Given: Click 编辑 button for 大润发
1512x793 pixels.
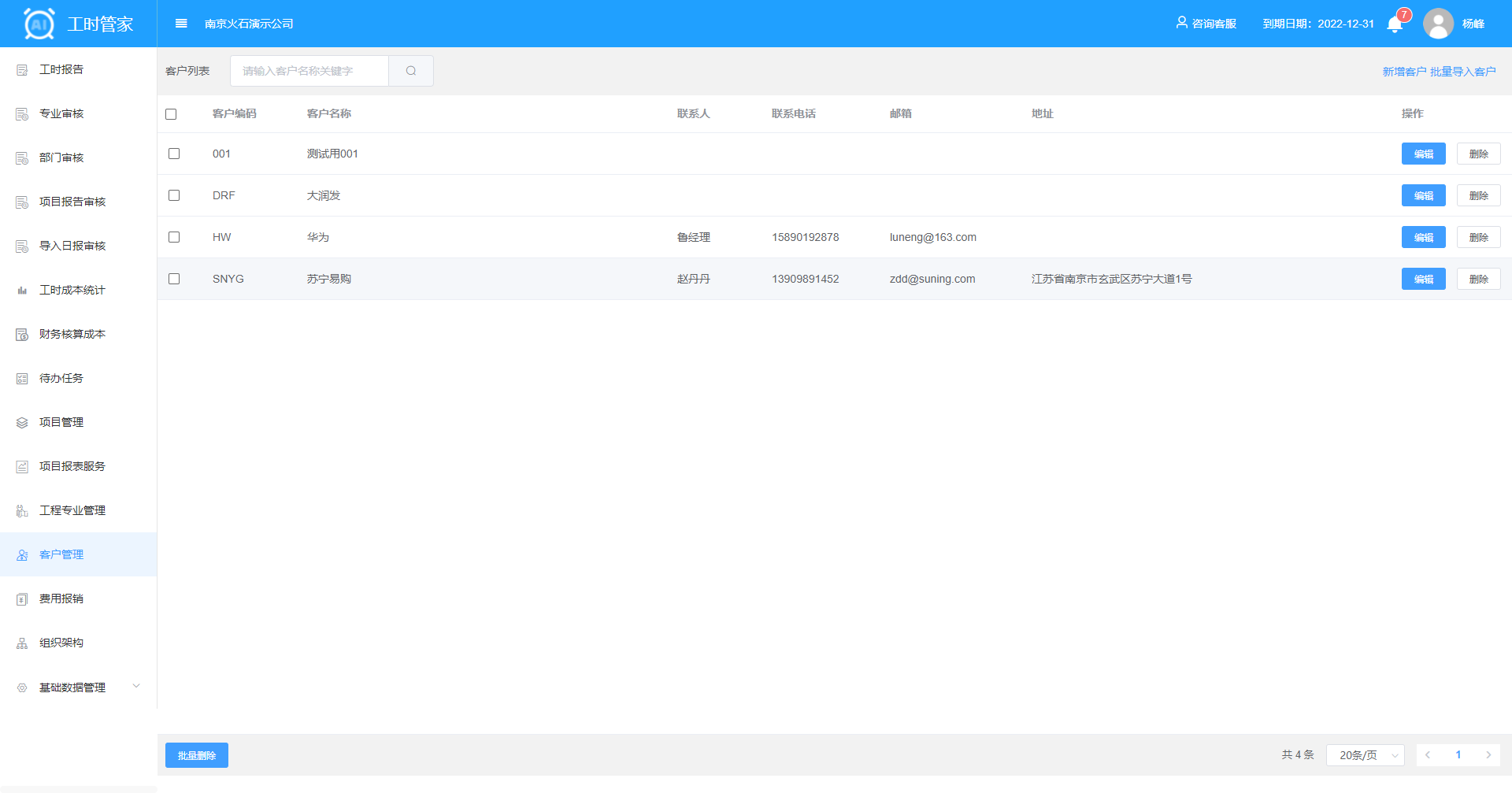Looking at the screenshot, I should point(1423,195).
